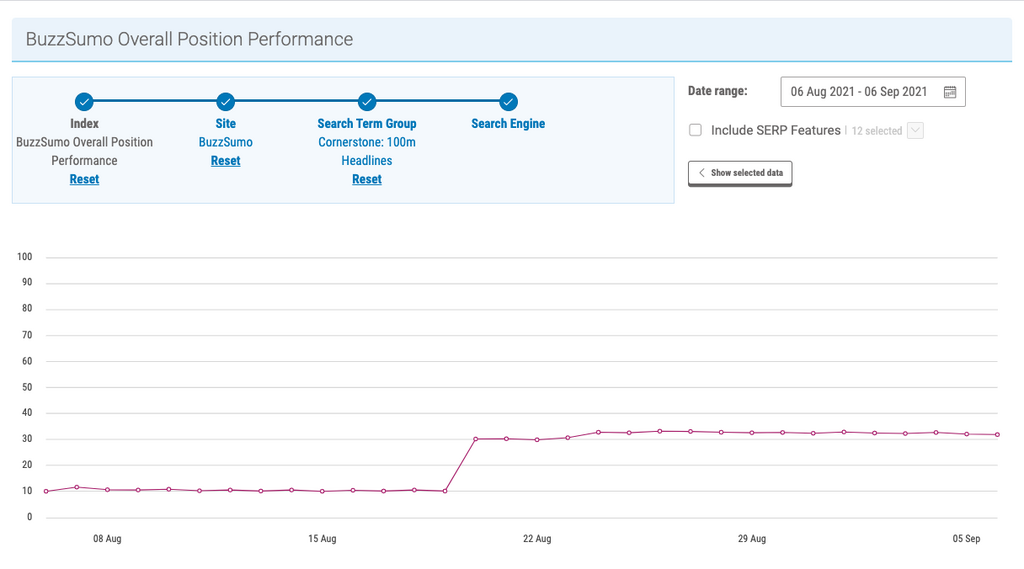Click the left chevron on Show selected data
Viewport: 1024px width, 569px height.
click(702, 173)
